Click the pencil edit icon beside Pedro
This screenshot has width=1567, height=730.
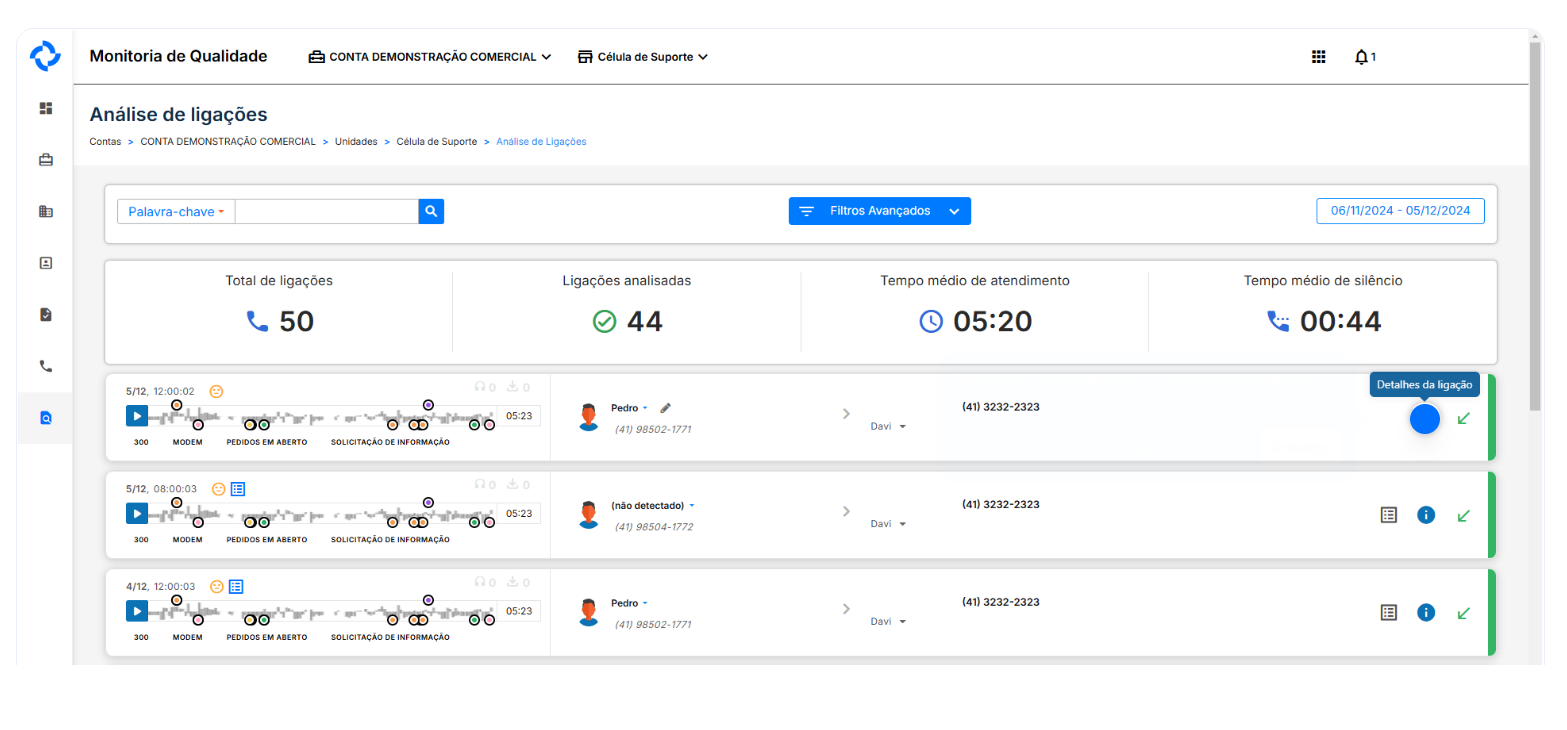(x=666, y=408)
